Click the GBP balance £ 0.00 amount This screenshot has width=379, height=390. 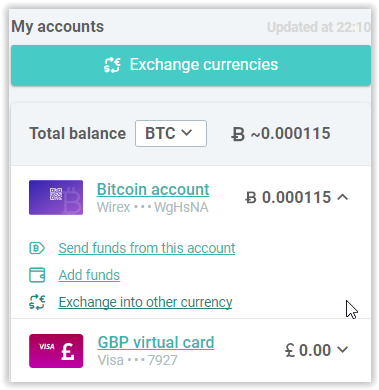[308, 350]
